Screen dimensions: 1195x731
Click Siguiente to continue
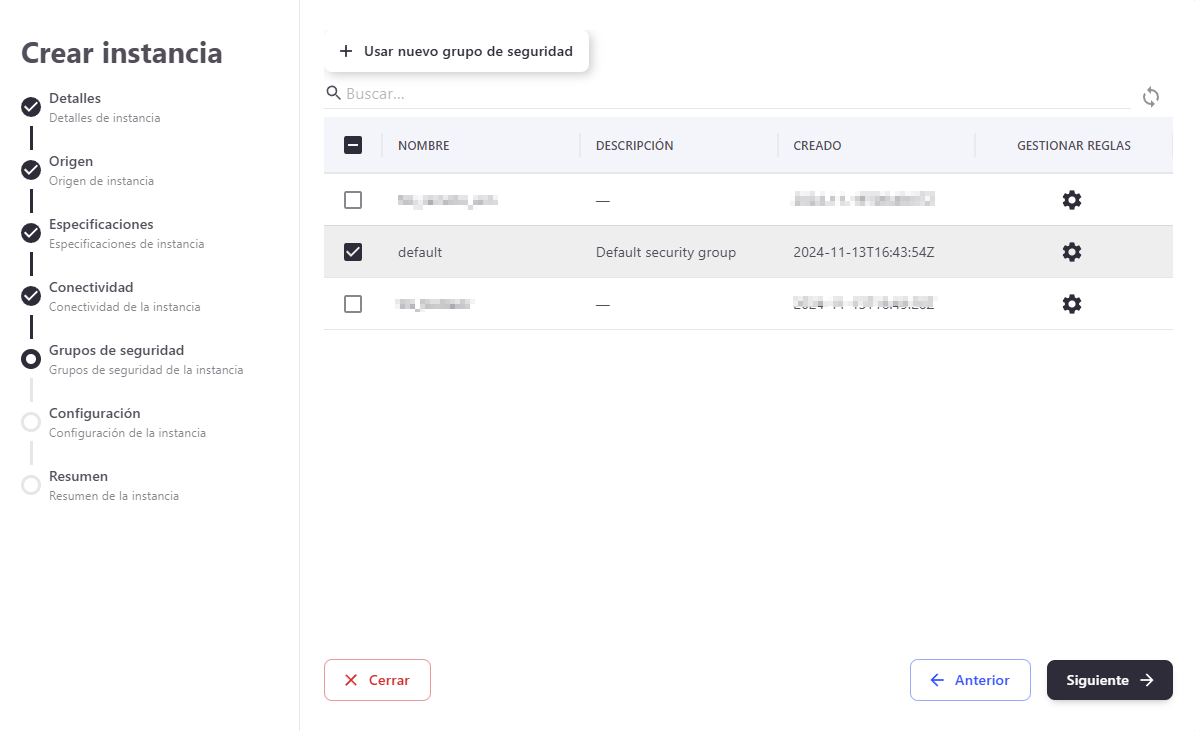click(x=1109, y=680)
